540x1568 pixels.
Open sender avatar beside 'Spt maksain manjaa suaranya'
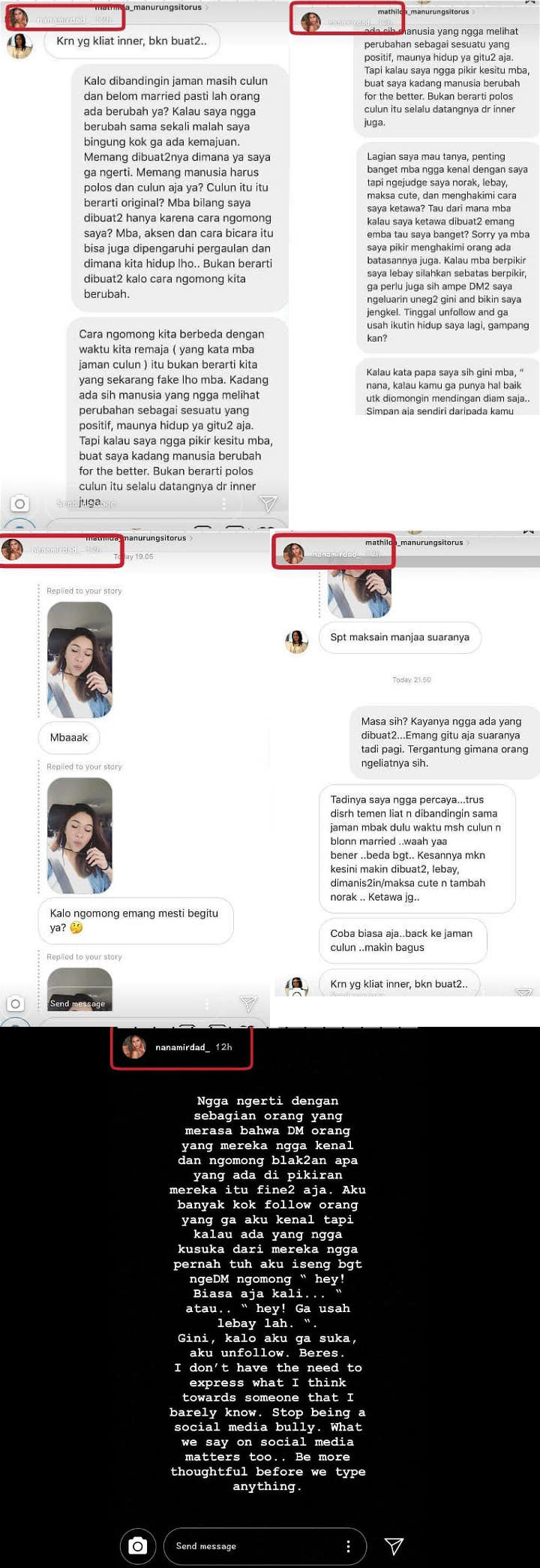297,642
